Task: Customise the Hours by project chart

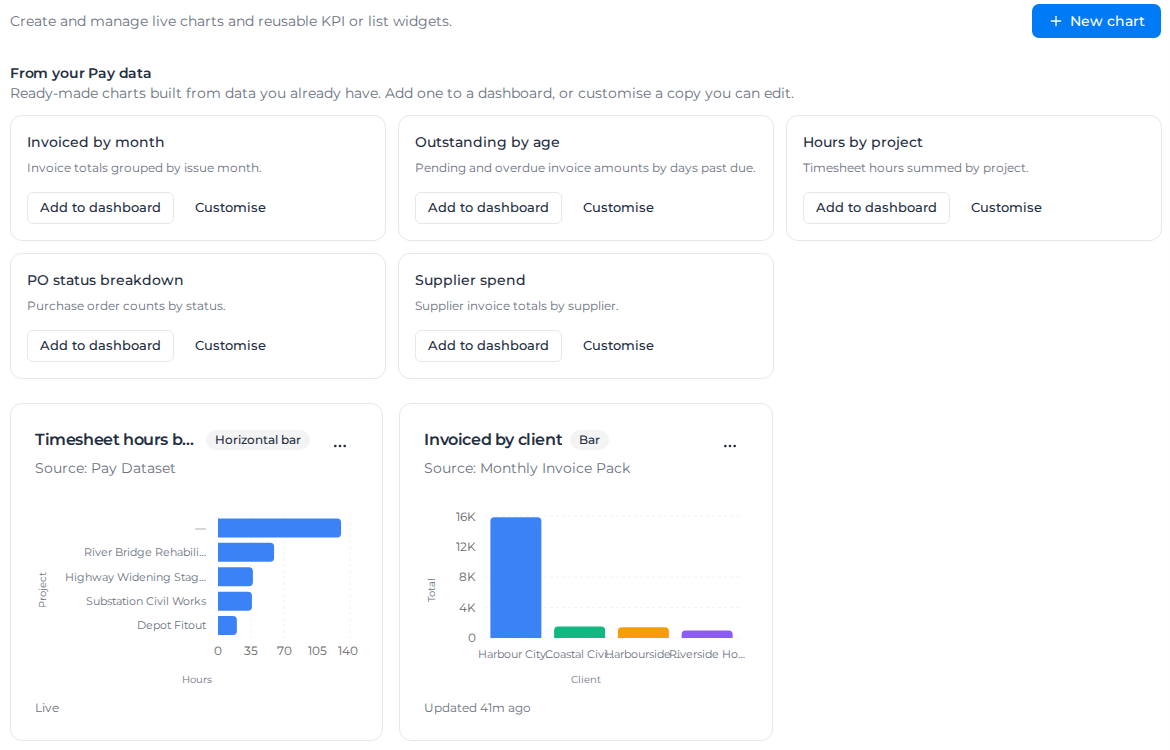Action: [x=1006, y=207]
